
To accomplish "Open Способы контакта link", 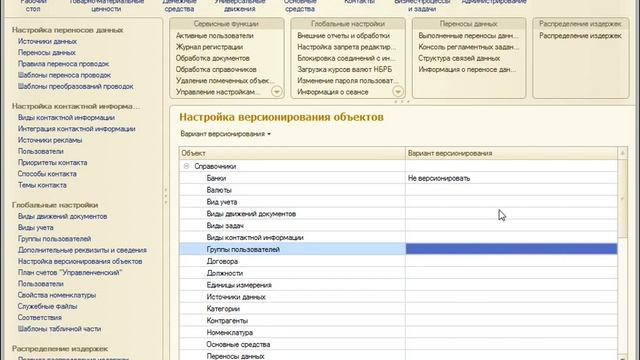I will (47, 174).
